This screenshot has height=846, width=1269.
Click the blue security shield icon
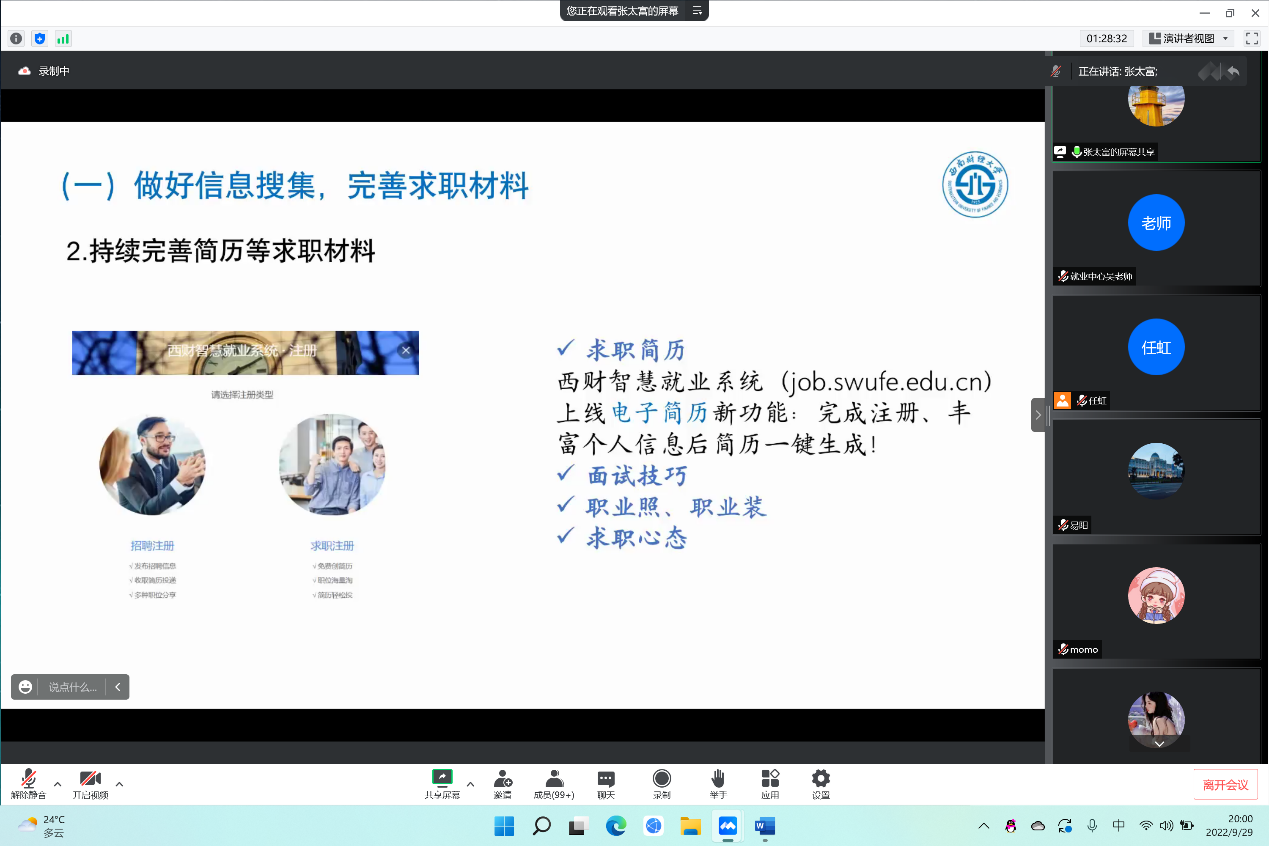40,39
